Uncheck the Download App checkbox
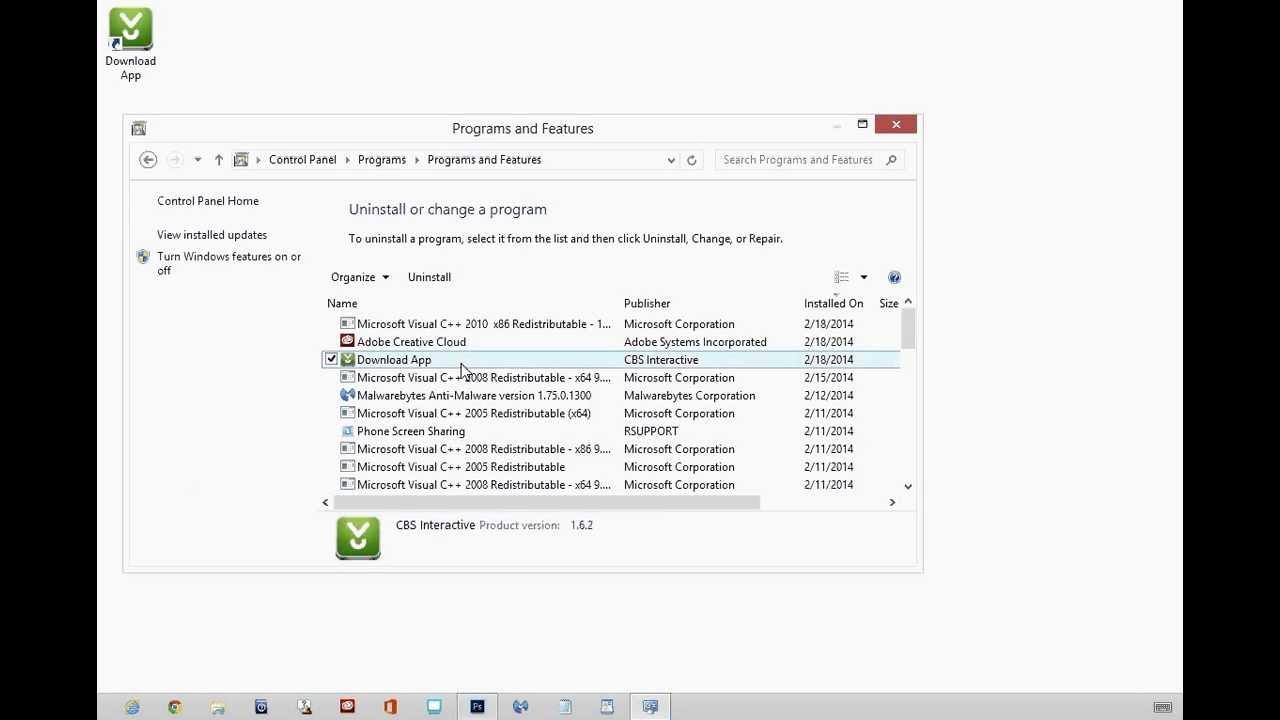Image resolution: width=1280 pixels, height=720 pixels. tap(331, 360)
